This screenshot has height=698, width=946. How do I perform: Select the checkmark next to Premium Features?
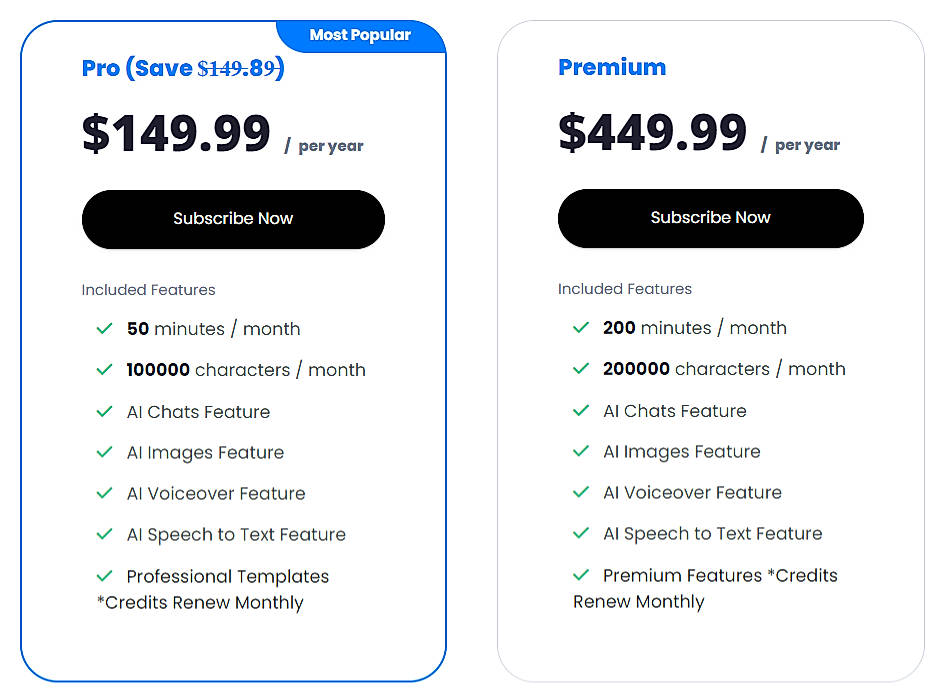[x=580, y=575]
